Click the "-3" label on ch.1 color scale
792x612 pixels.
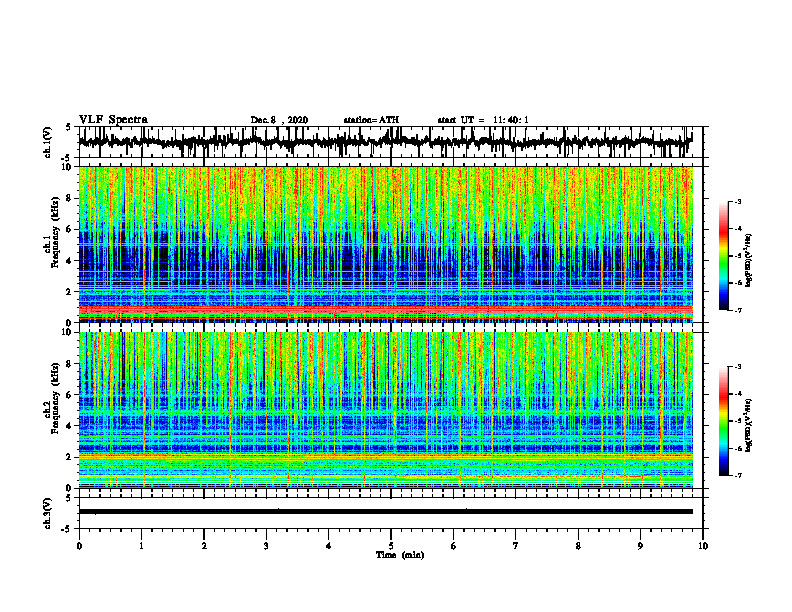(738, 202)
